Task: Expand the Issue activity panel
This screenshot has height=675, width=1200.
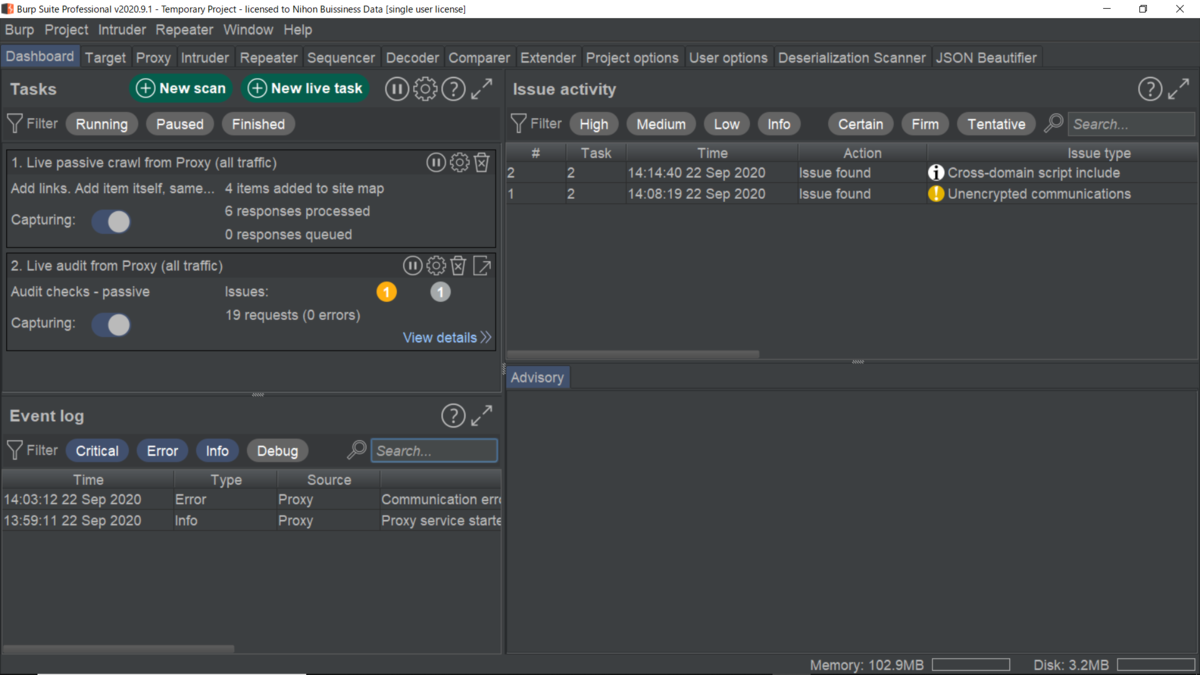Action: point(1179,89)
